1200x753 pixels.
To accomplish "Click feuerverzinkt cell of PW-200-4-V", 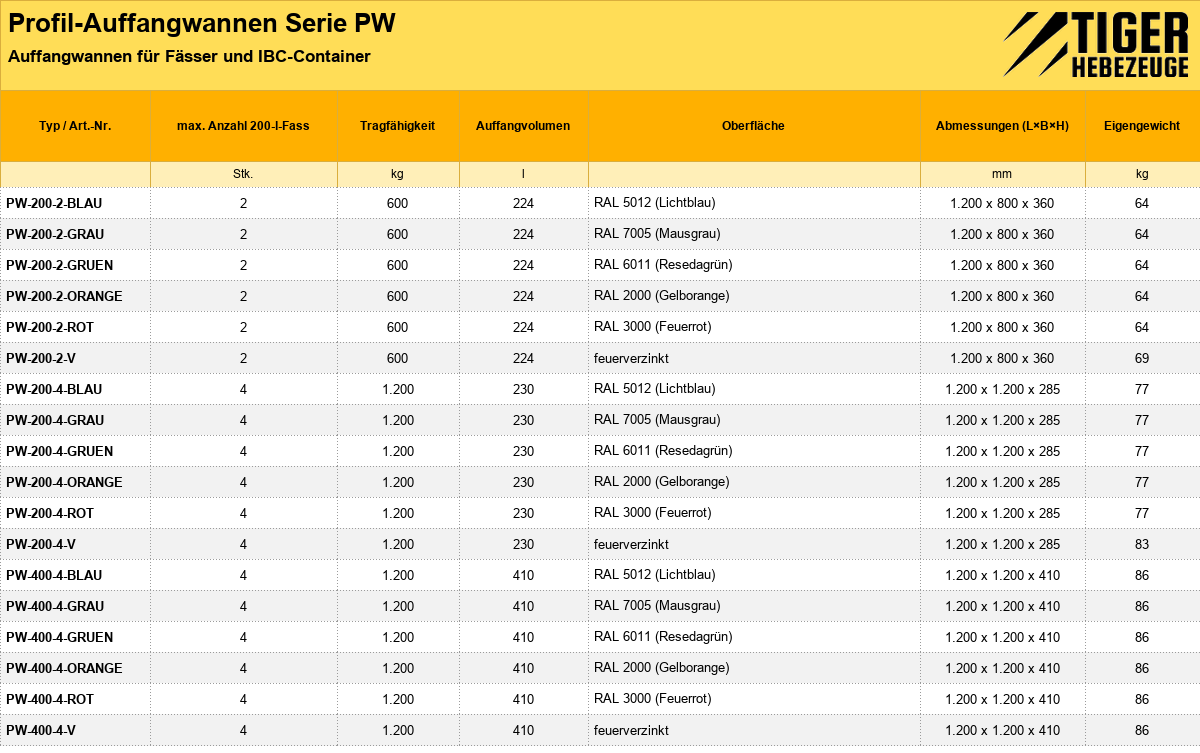I will (631, 544).
